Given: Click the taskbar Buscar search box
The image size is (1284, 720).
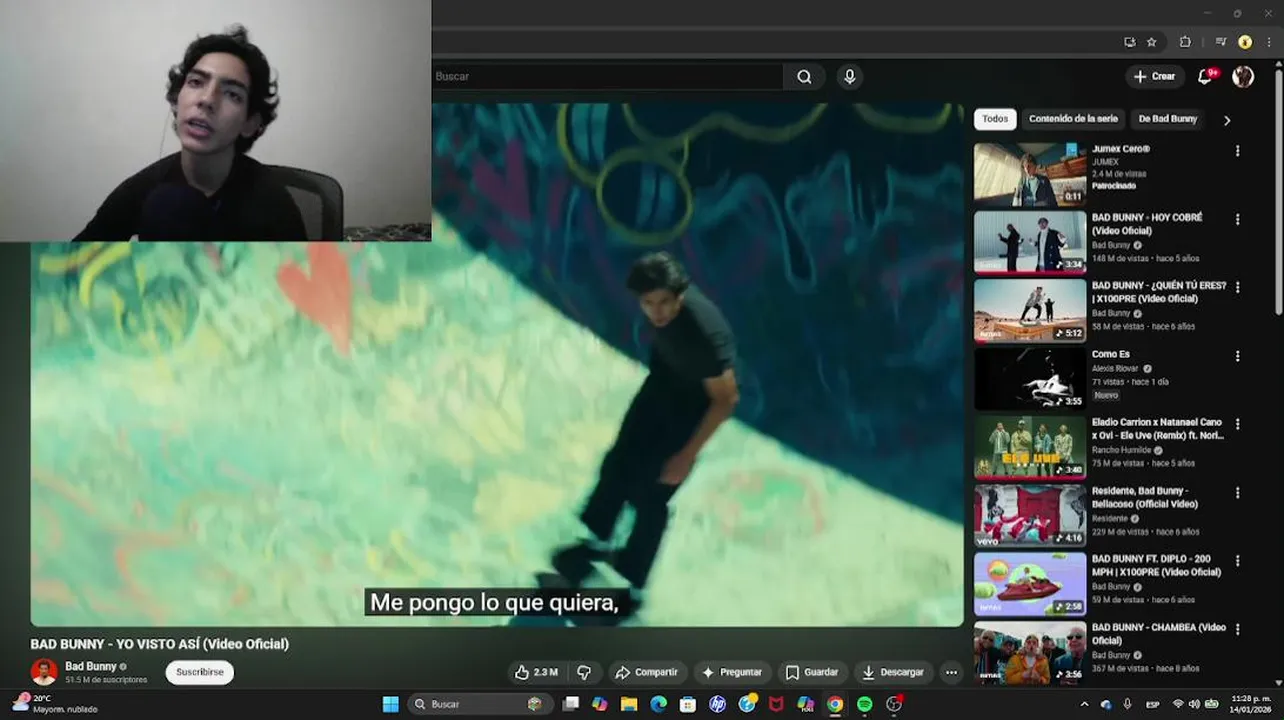Looking at the screenshot, I should coord(478,704).
